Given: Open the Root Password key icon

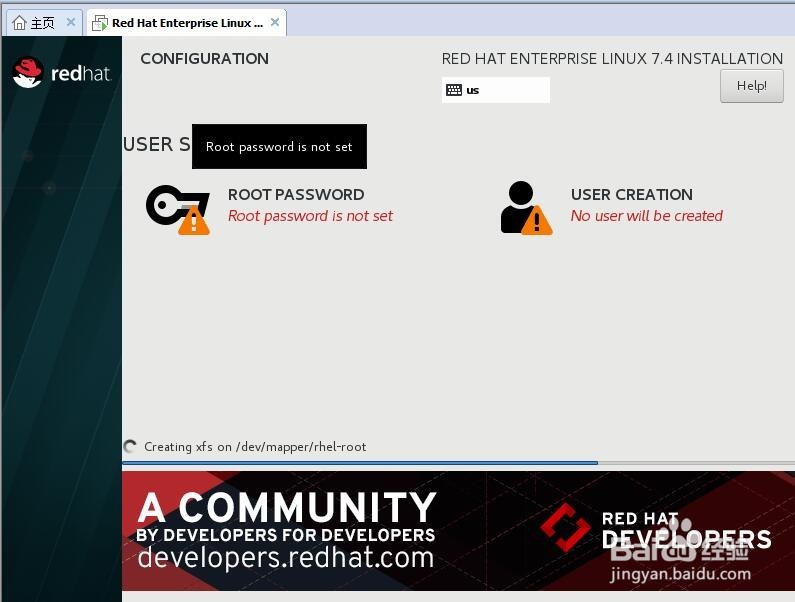Looking at the screenshot, I should click(x=178, y=209).
